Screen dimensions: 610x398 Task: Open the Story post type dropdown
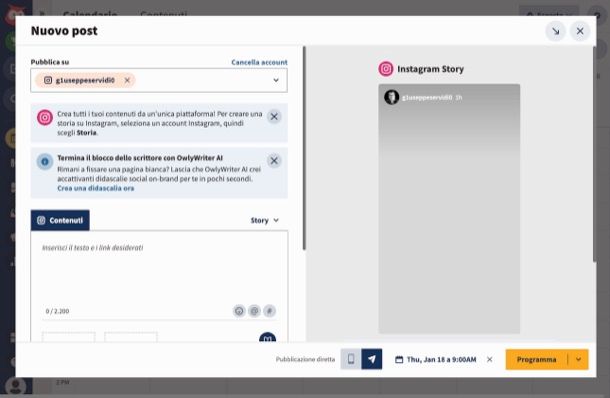point(265,220)
